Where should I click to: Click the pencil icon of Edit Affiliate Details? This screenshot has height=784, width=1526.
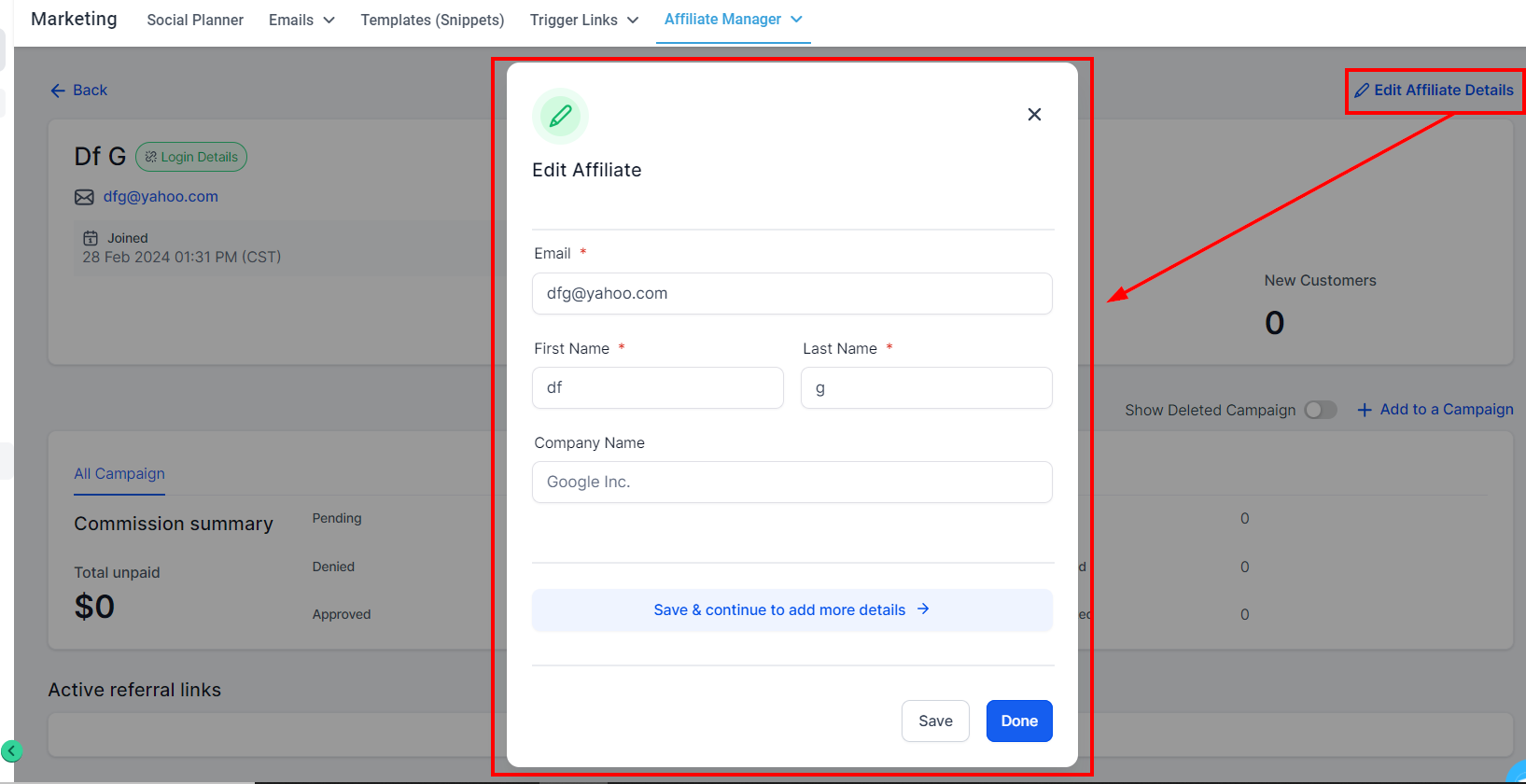[x=1362, y=91]
